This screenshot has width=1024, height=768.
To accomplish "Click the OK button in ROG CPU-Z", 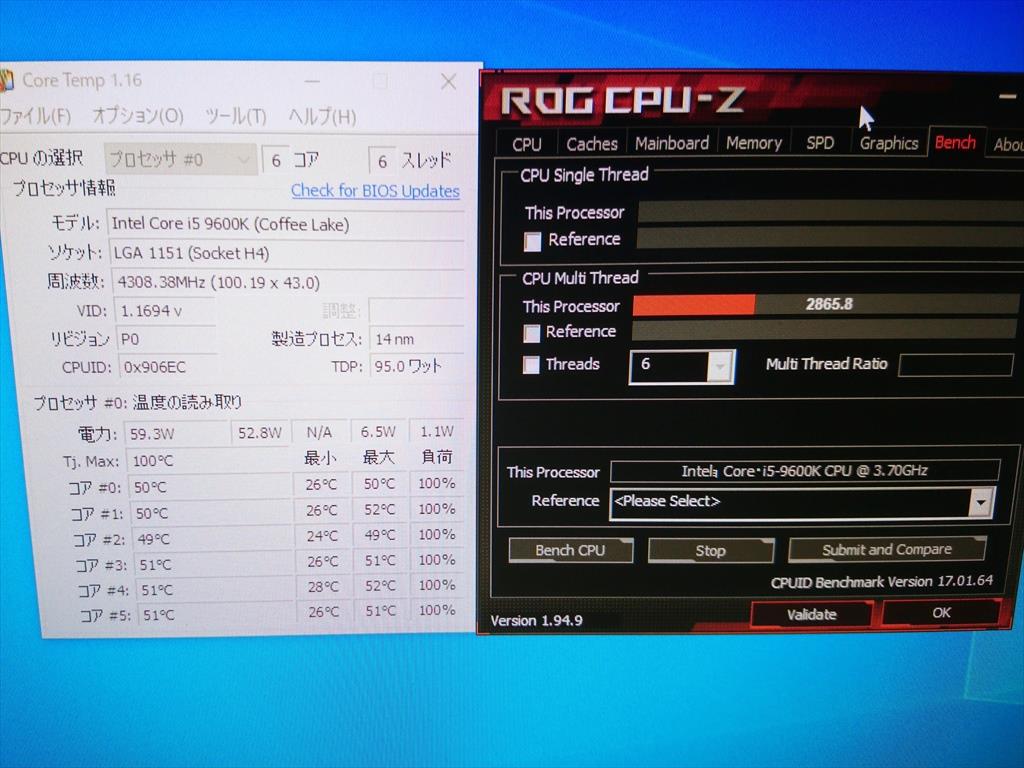I will 940,613.
